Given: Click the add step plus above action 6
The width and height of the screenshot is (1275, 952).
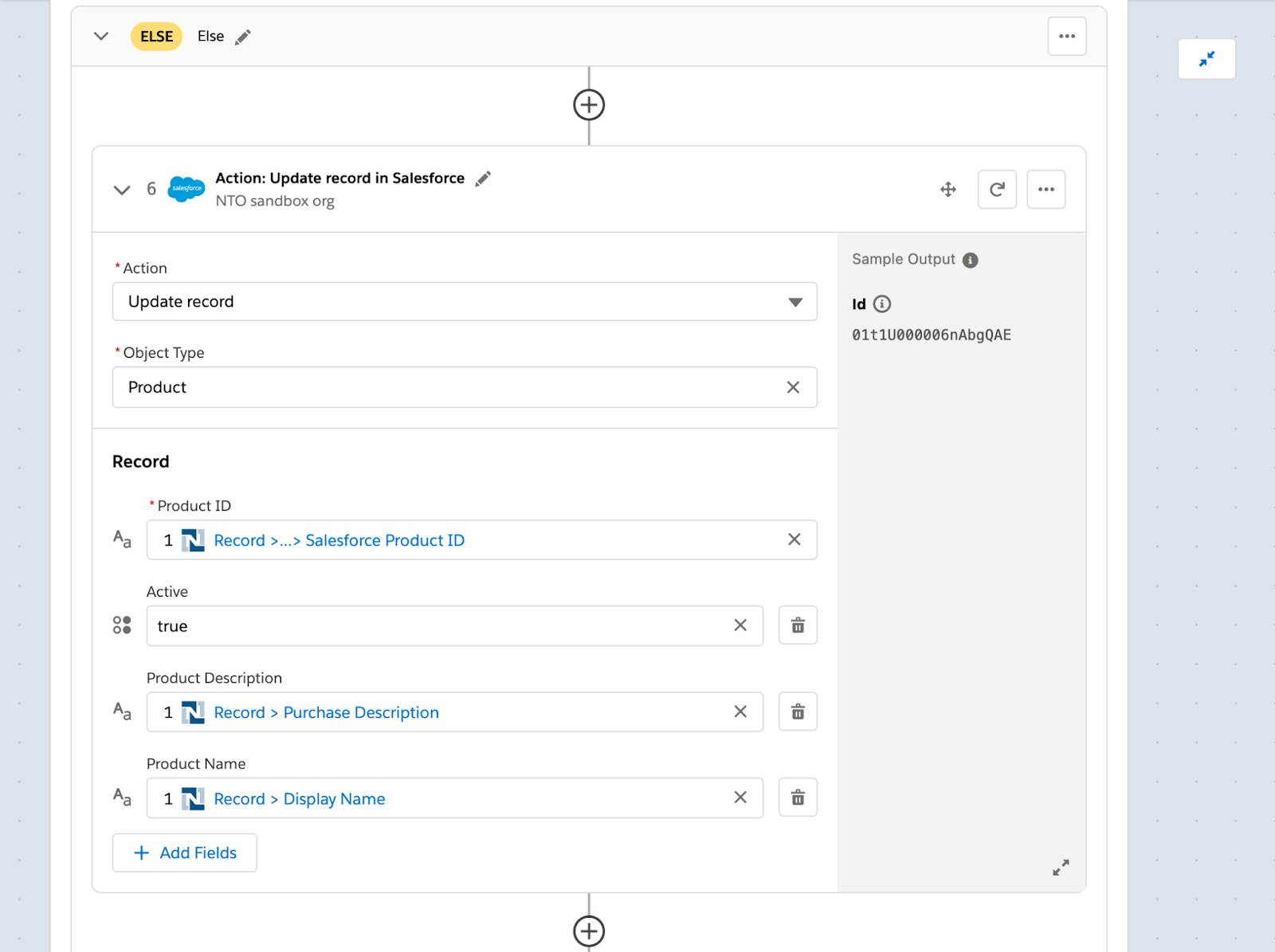Looking at the screenshot, I should point(589,104).
